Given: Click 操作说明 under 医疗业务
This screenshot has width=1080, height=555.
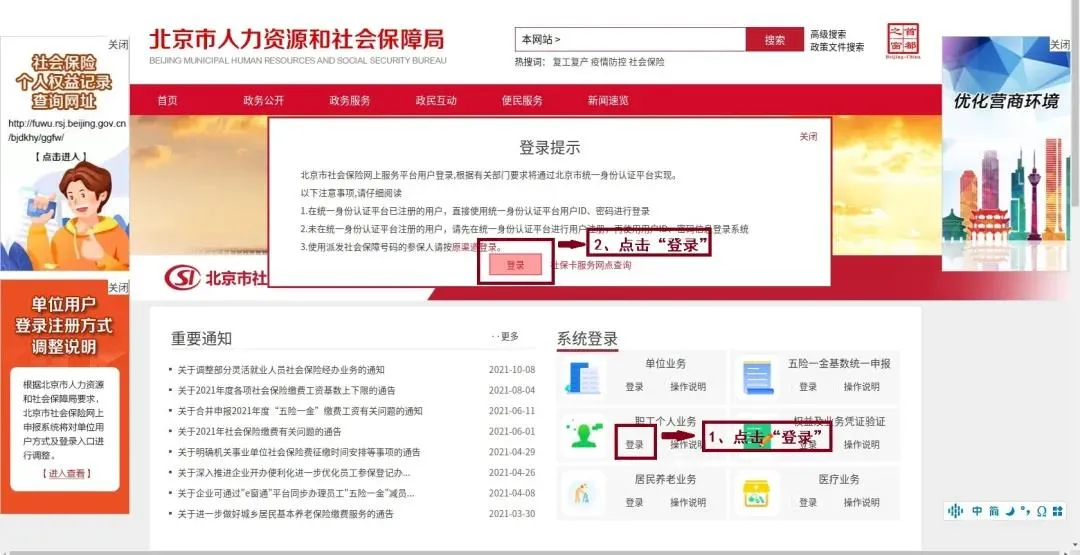Looking at the screenshot, I should pos(862,503).
